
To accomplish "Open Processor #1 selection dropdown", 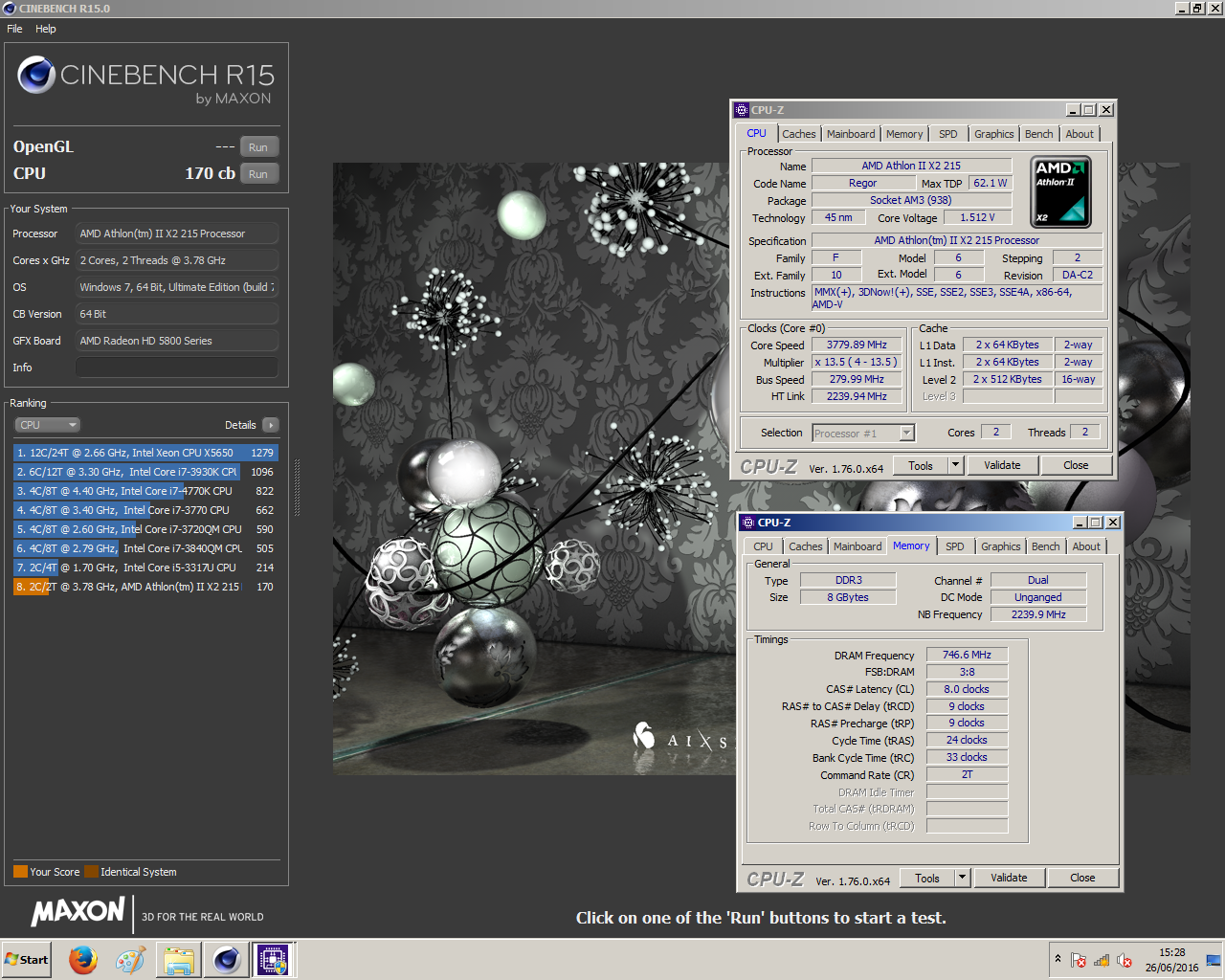I will [x=863, y=434].
